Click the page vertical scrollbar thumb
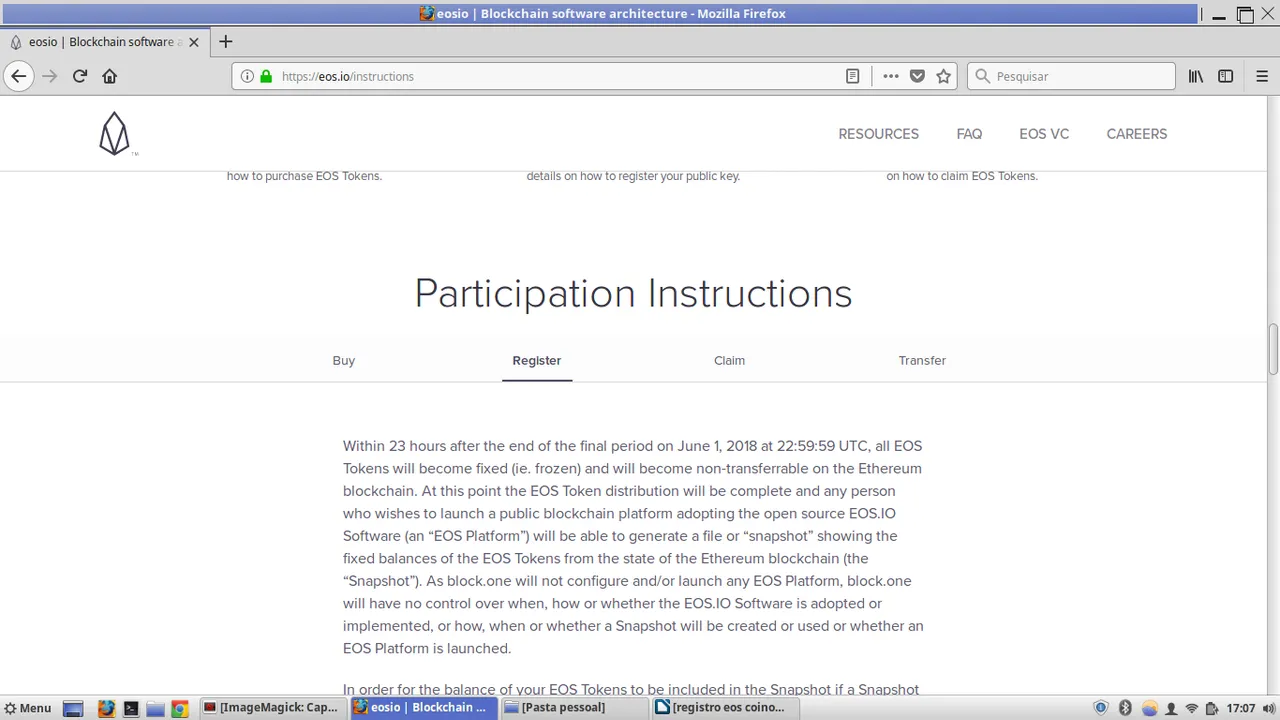1280x720 pixels. 1273,348
